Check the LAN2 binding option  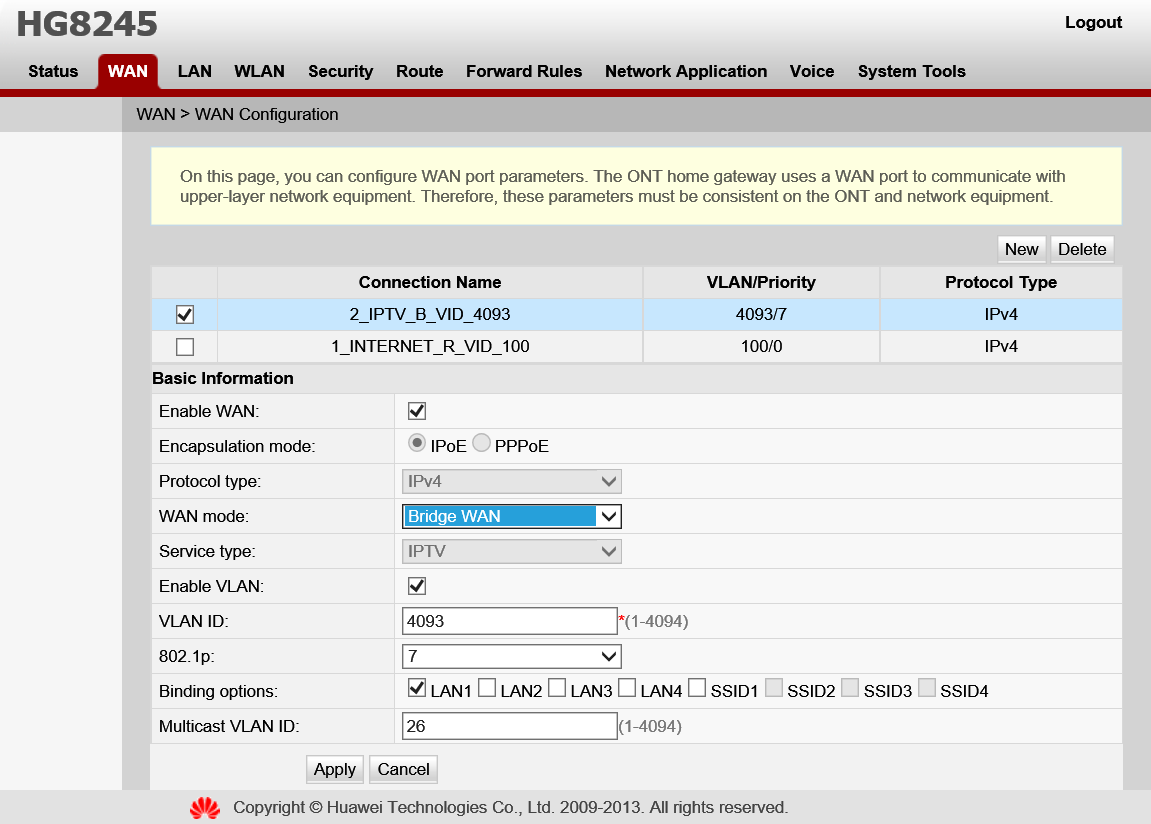[x=487, y=688]
